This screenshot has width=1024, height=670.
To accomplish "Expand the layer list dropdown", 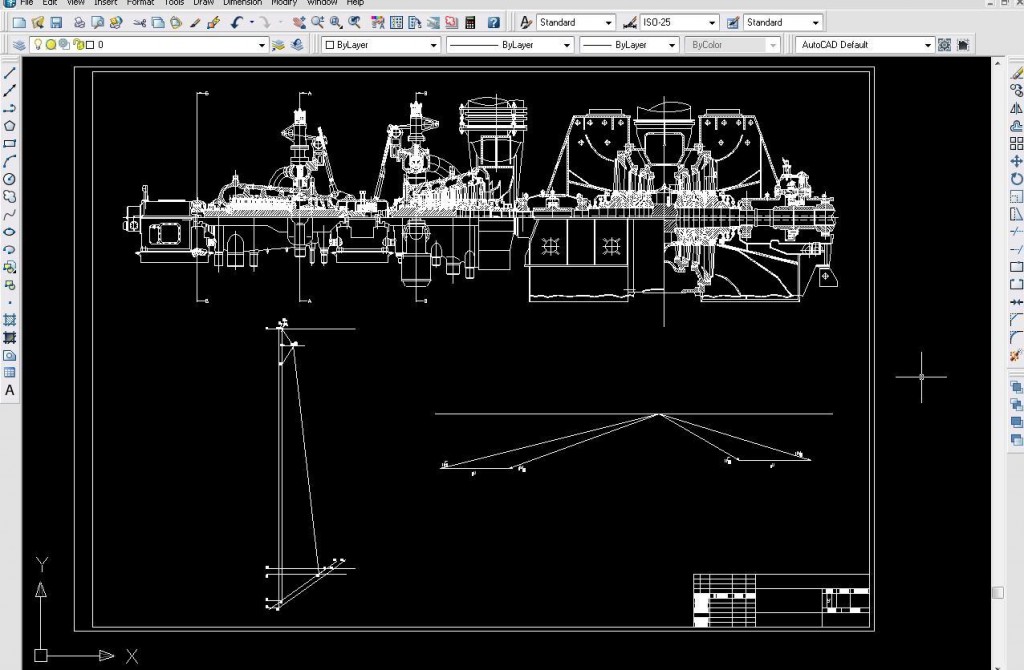I will click(261, 45).
